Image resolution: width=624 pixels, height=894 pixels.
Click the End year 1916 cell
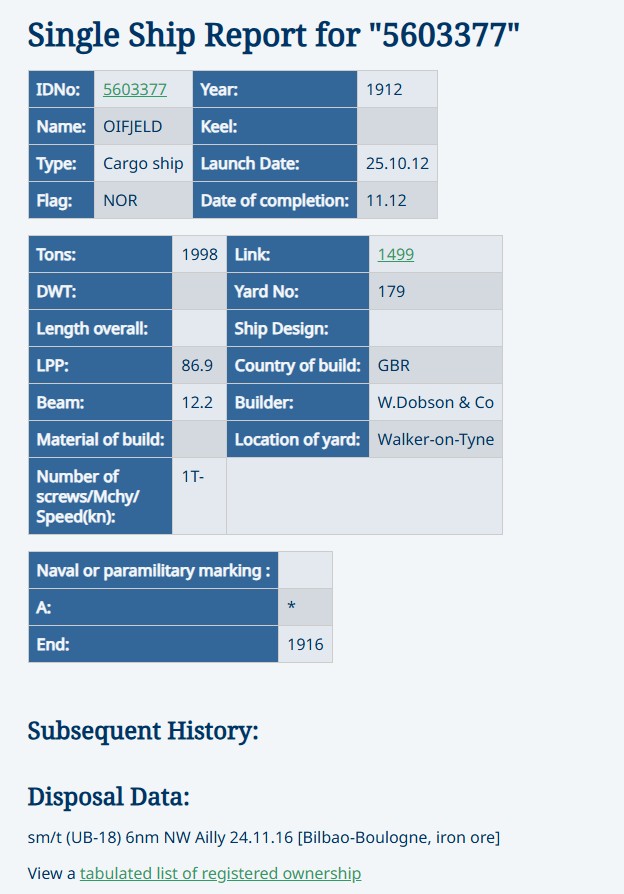[305, 644]
